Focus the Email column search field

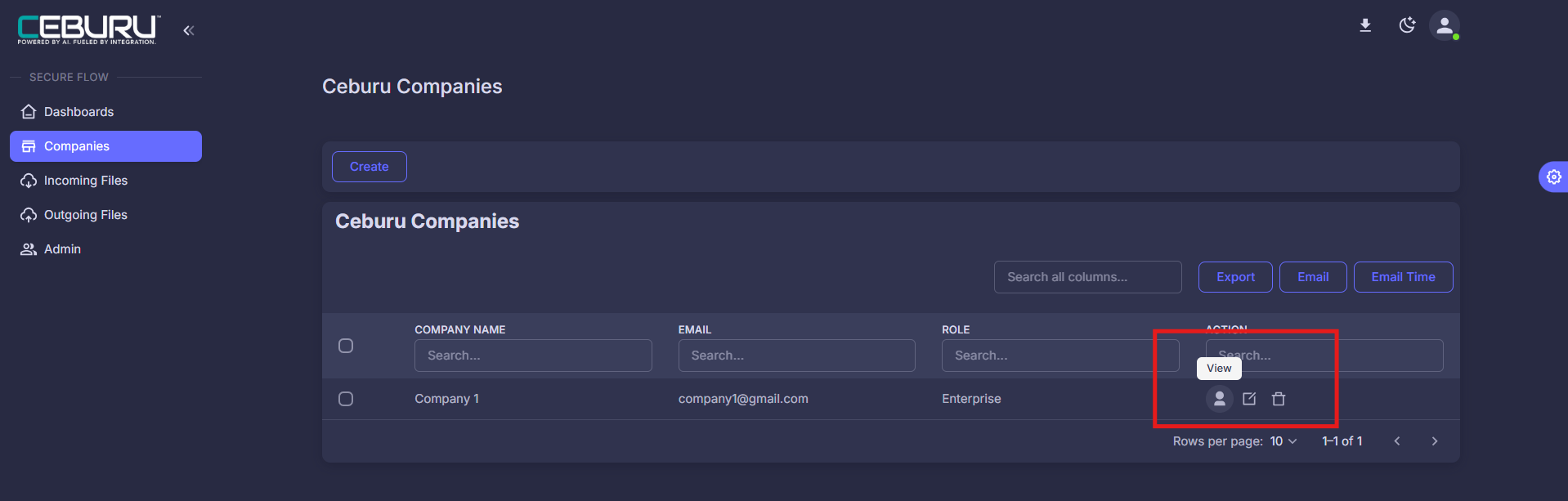click(796, 356)
